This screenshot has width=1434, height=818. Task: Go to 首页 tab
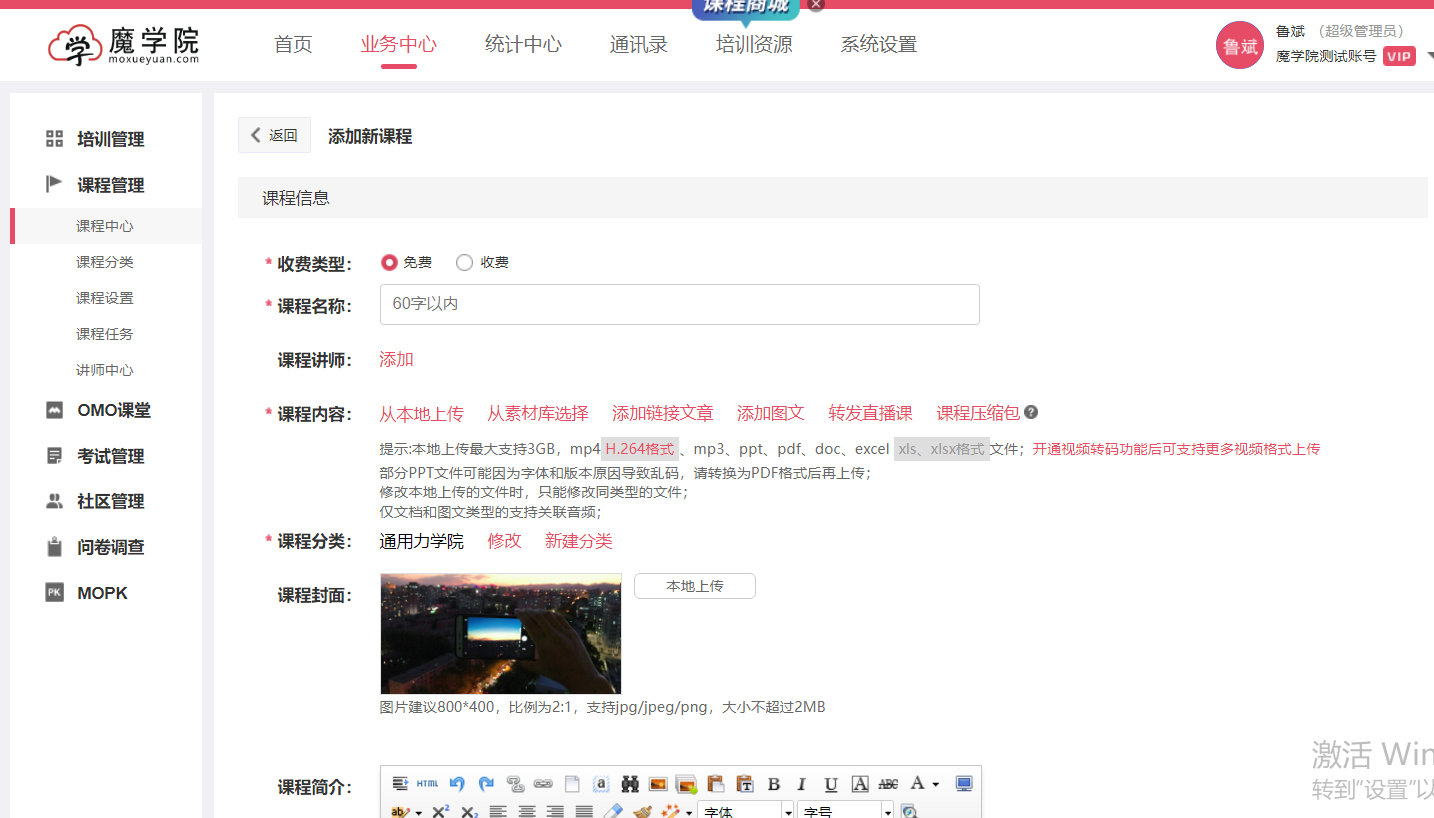point(293,44)
